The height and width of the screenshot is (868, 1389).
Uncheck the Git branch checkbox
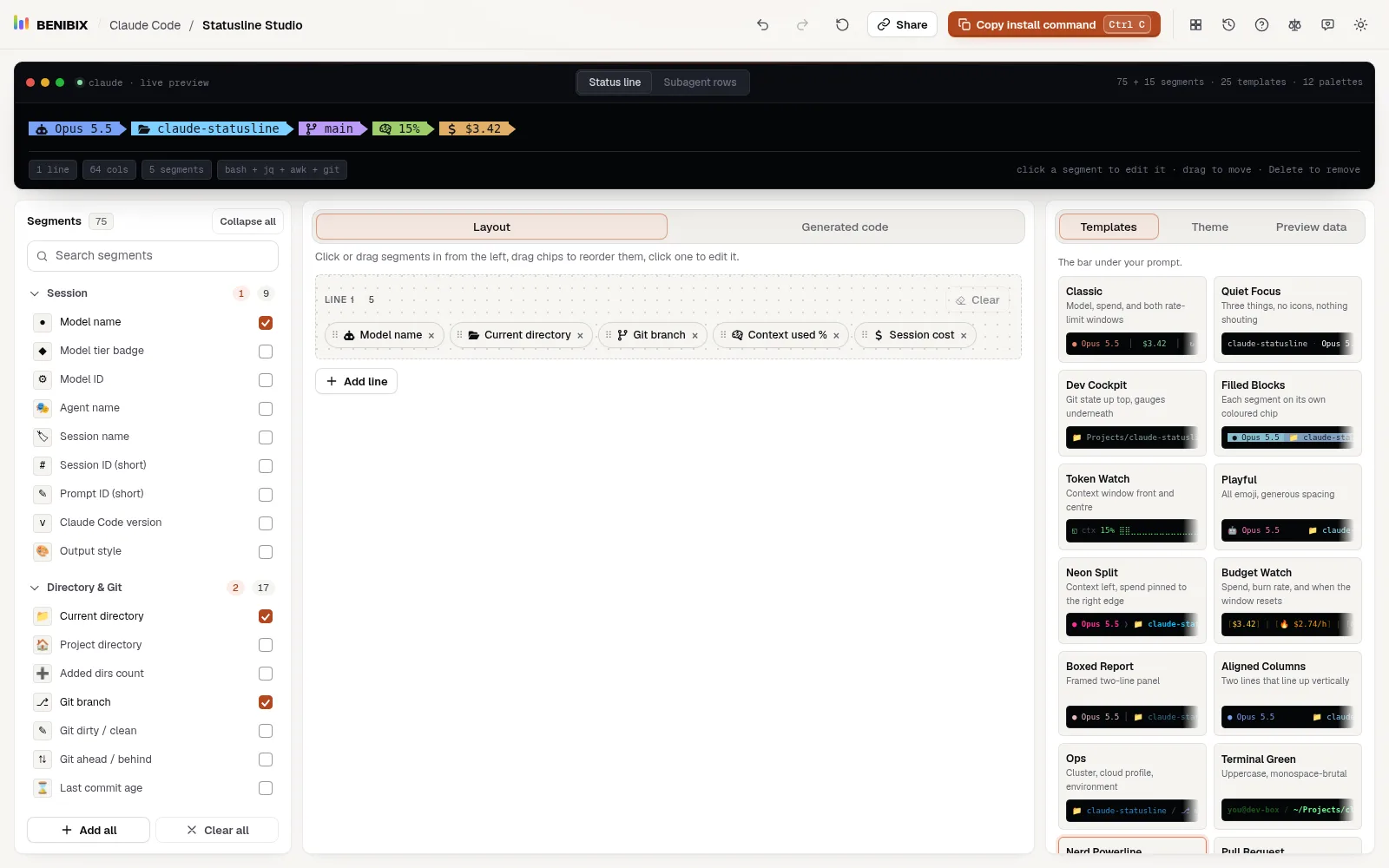pos(266,702)
